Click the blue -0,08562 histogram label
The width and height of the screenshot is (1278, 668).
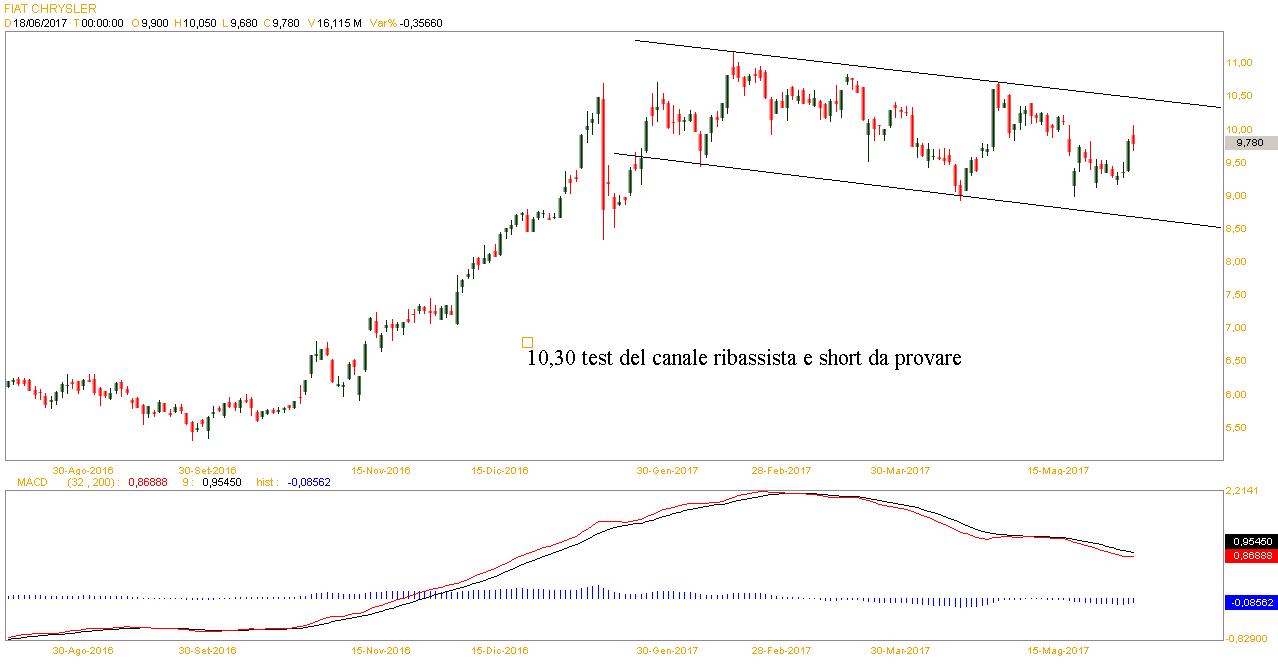click(1249, 602)
